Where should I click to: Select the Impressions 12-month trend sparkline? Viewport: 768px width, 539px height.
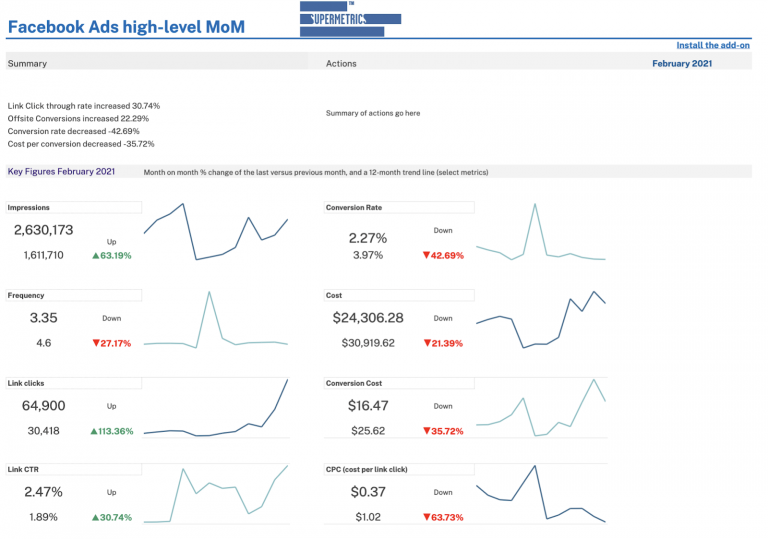click(216, 232)
